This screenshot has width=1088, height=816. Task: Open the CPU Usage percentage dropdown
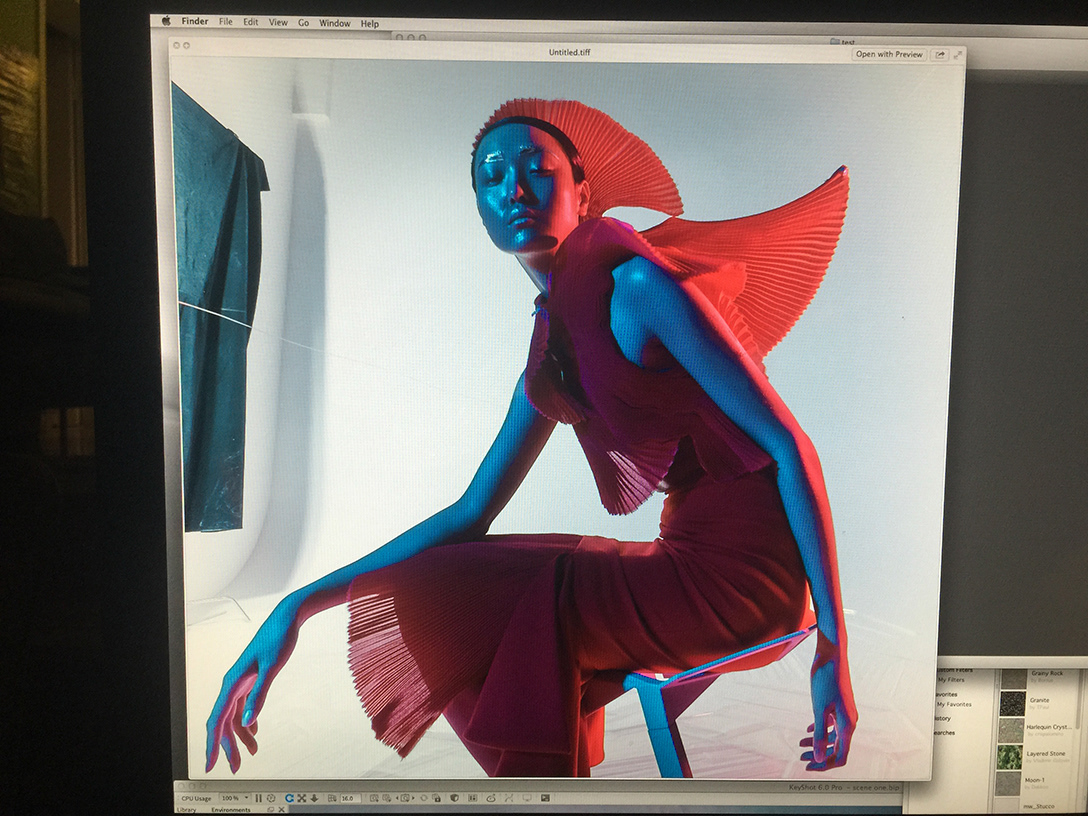[x=235, y=798]
